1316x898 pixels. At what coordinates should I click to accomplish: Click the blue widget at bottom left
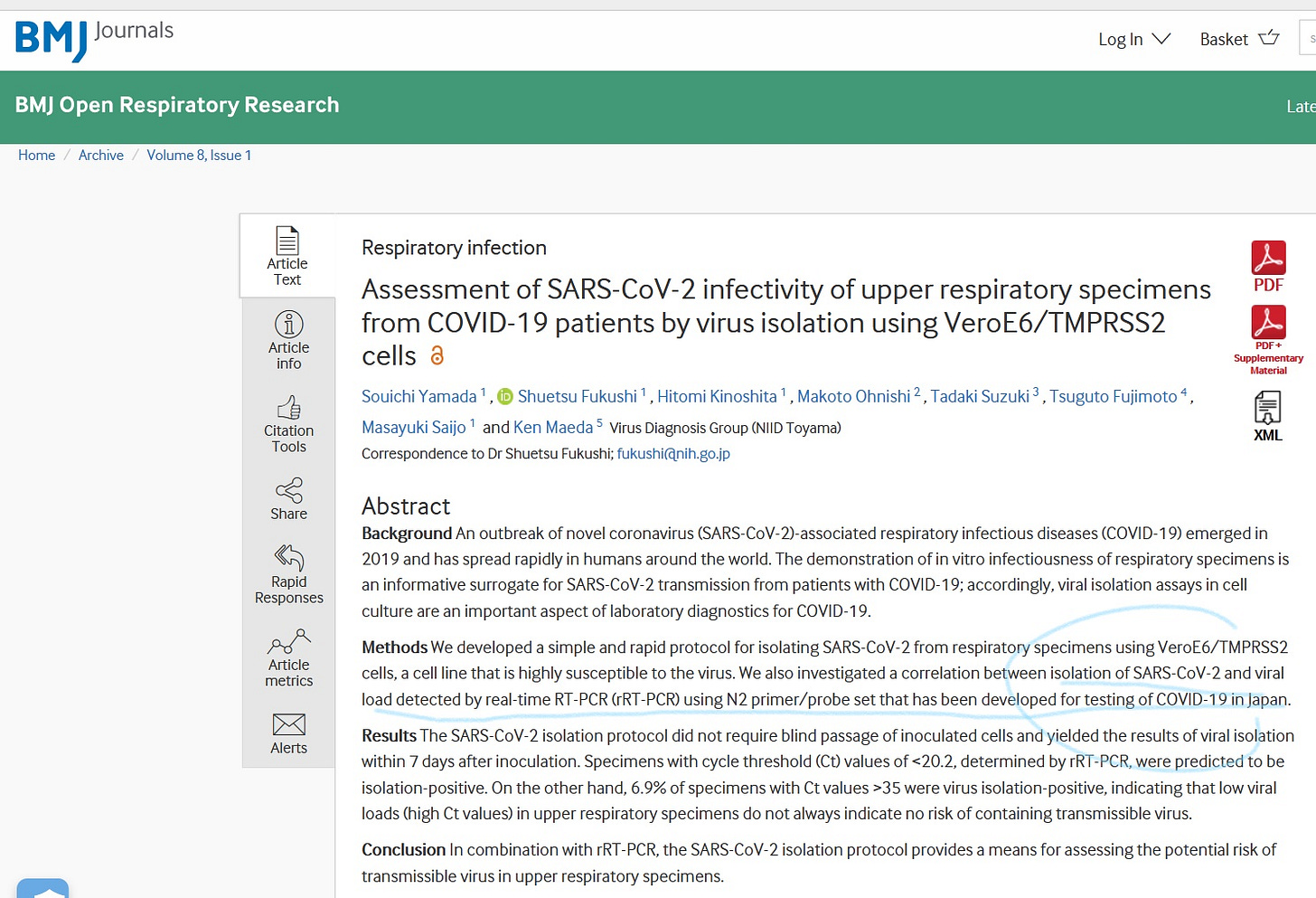coord(42,888)
